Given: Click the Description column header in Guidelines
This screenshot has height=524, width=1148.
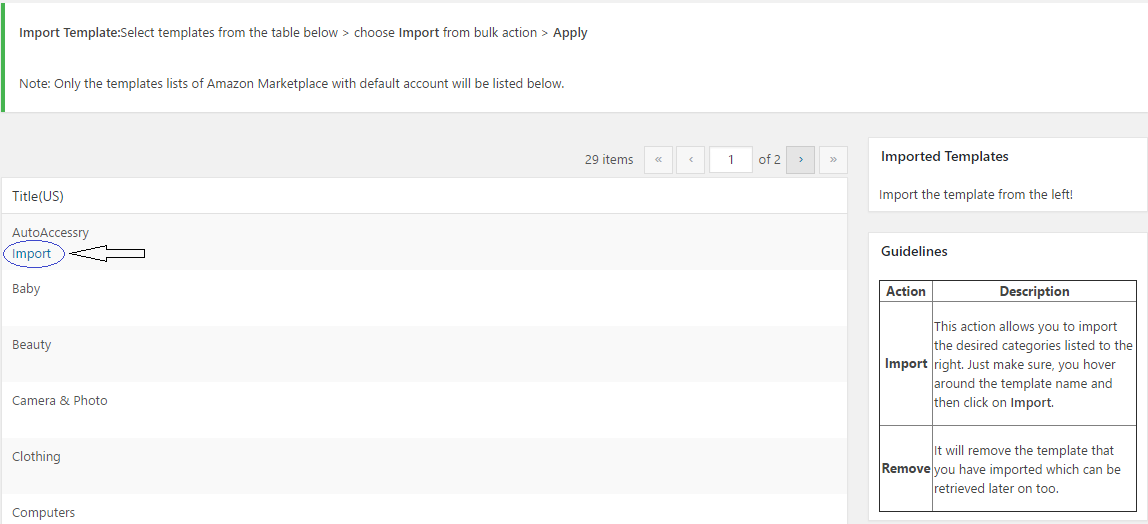Looking at the screenshot, I should [x=1035, y=291].
